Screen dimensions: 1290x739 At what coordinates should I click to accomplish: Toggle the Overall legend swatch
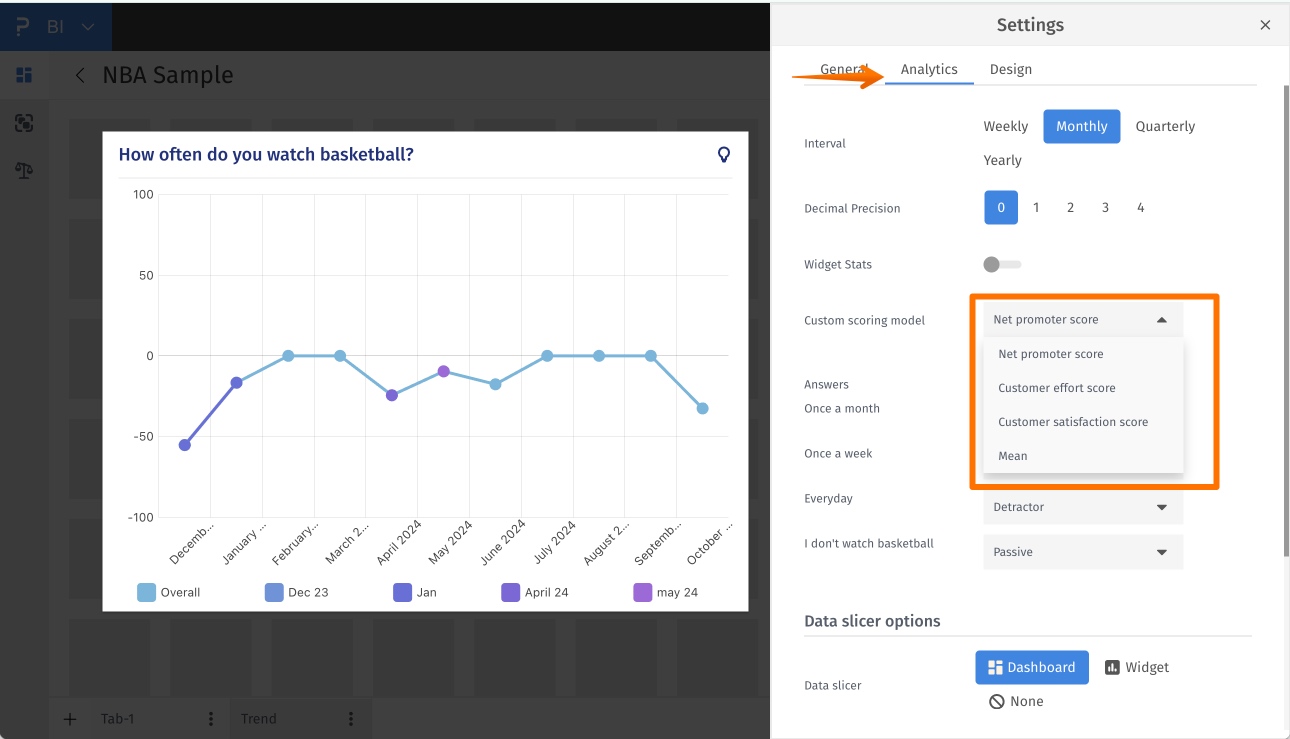click(x=147, y=592)
